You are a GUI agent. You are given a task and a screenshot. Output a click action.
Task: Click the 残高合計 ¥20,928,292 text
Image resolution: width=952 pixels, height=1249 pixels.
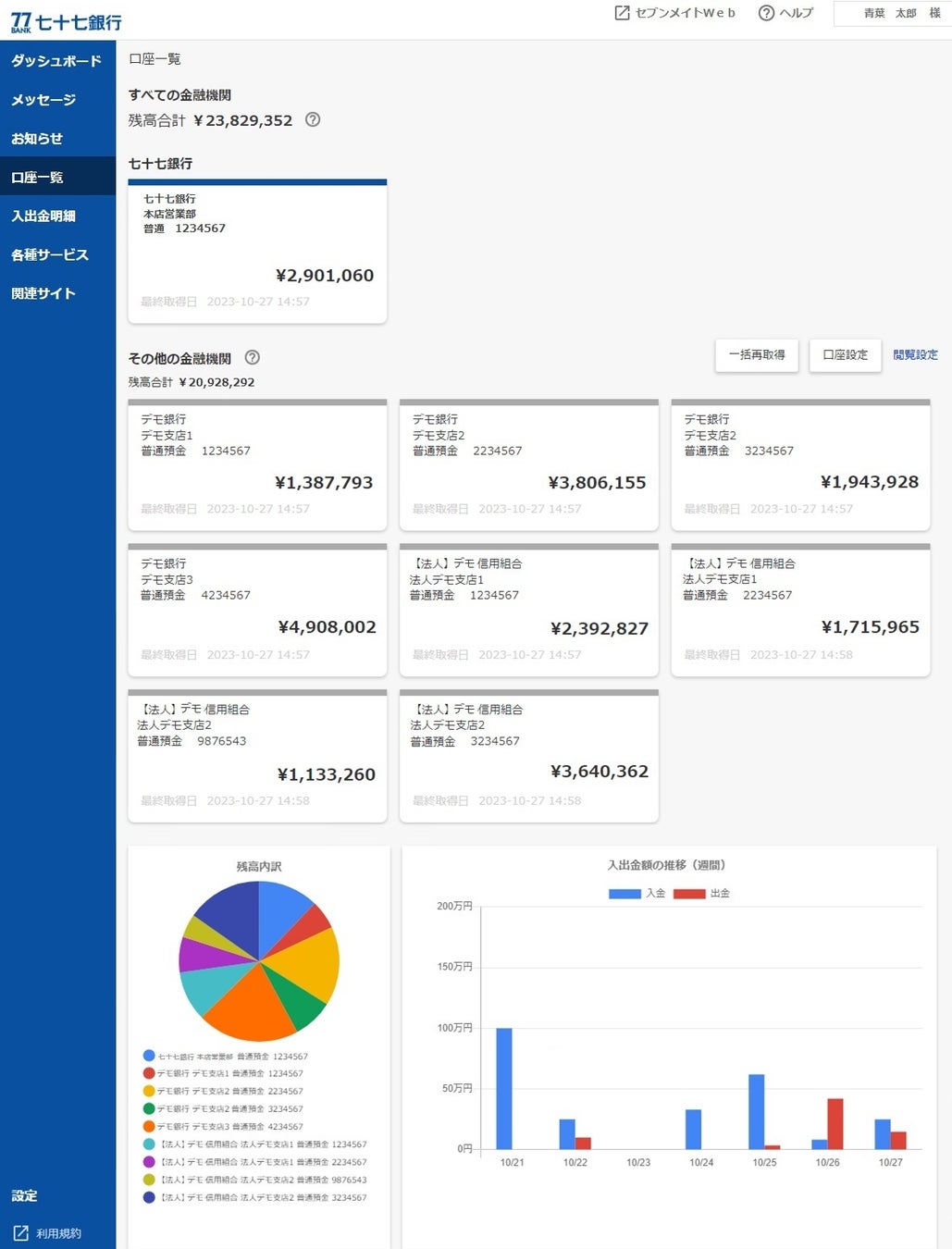click(192, 382)
